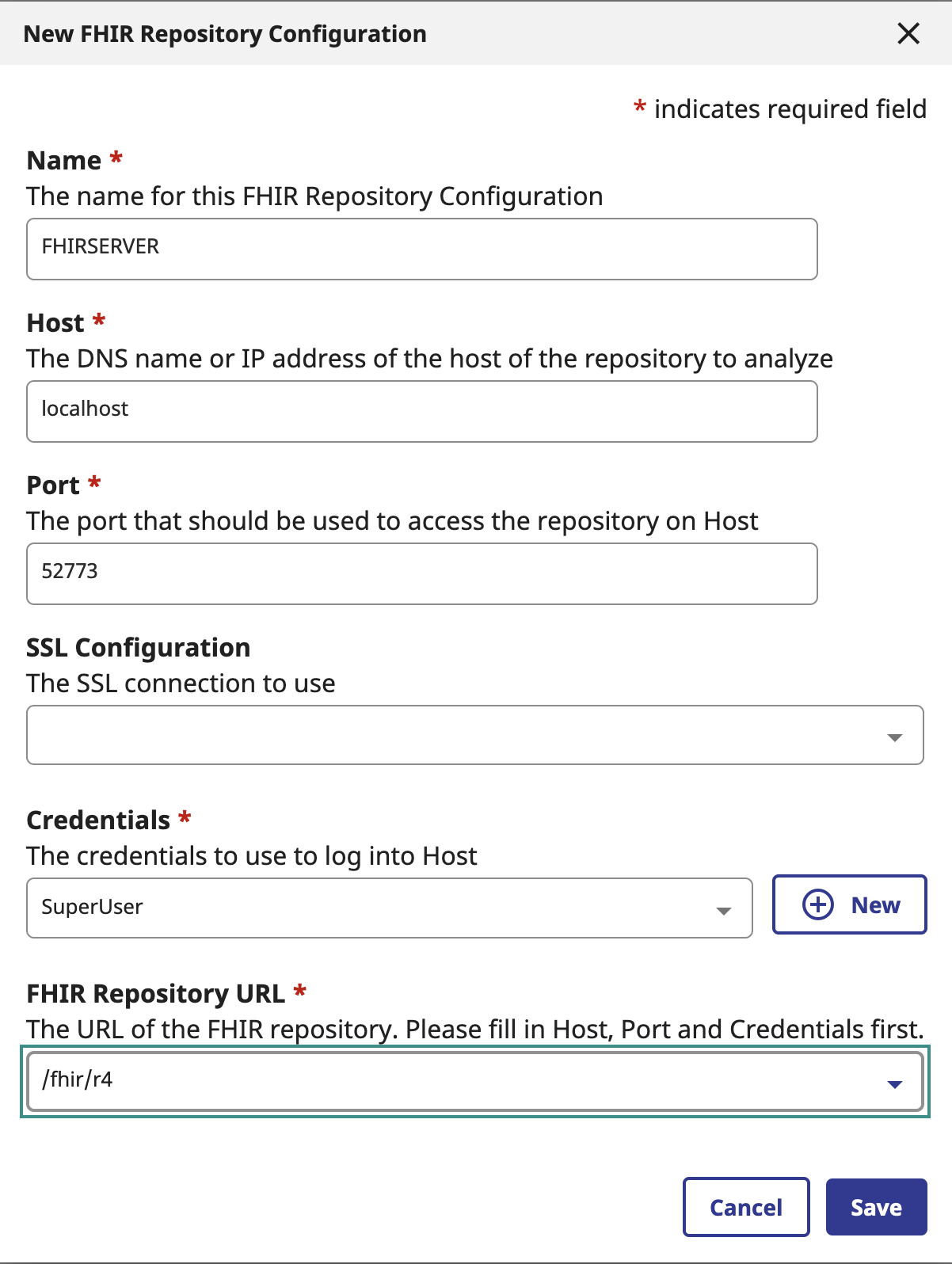Viewport: 952px width, 1264px height.
Task: Click the Credentials dropdown arrow
Action: (x=723, y=911)
